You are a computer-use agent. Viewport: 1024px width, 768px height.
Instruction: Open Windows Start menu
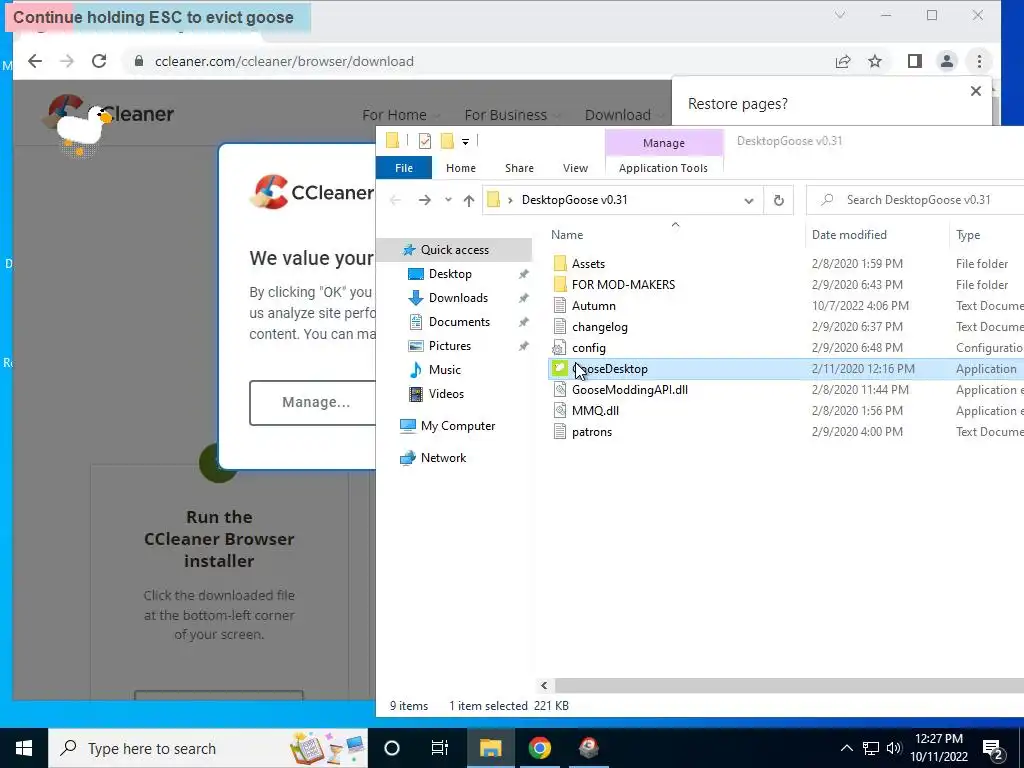24,748
